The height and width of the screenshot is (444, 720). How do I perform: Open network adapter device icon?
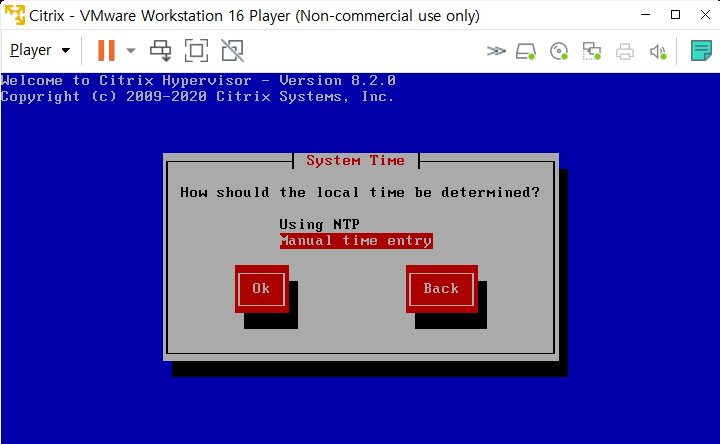tap(591, 51)
